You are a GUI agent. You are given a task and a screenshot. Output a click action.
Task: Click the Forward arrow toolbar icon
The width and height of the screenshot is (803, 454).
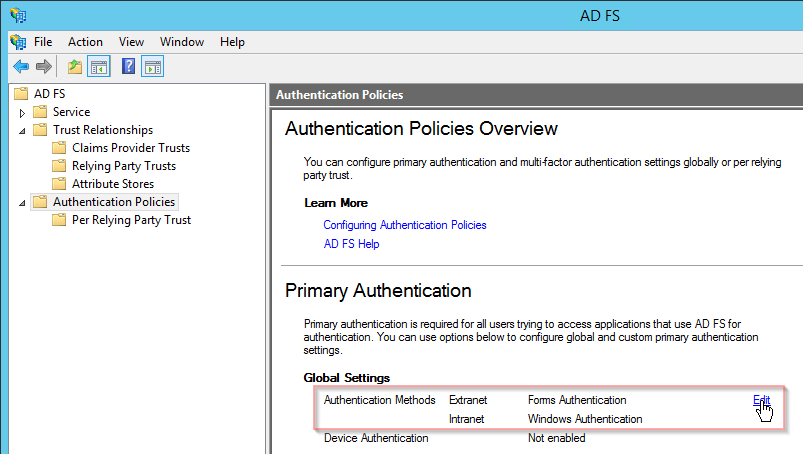[44, 67]
